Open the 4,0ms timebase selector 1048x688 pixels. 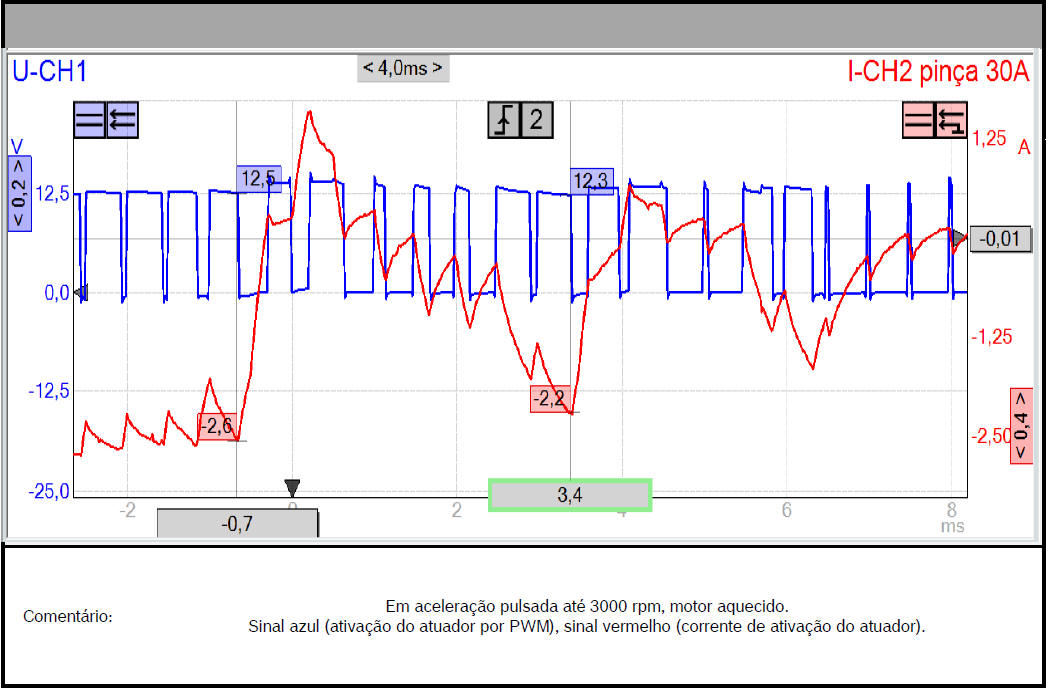(x=402, y=68)
